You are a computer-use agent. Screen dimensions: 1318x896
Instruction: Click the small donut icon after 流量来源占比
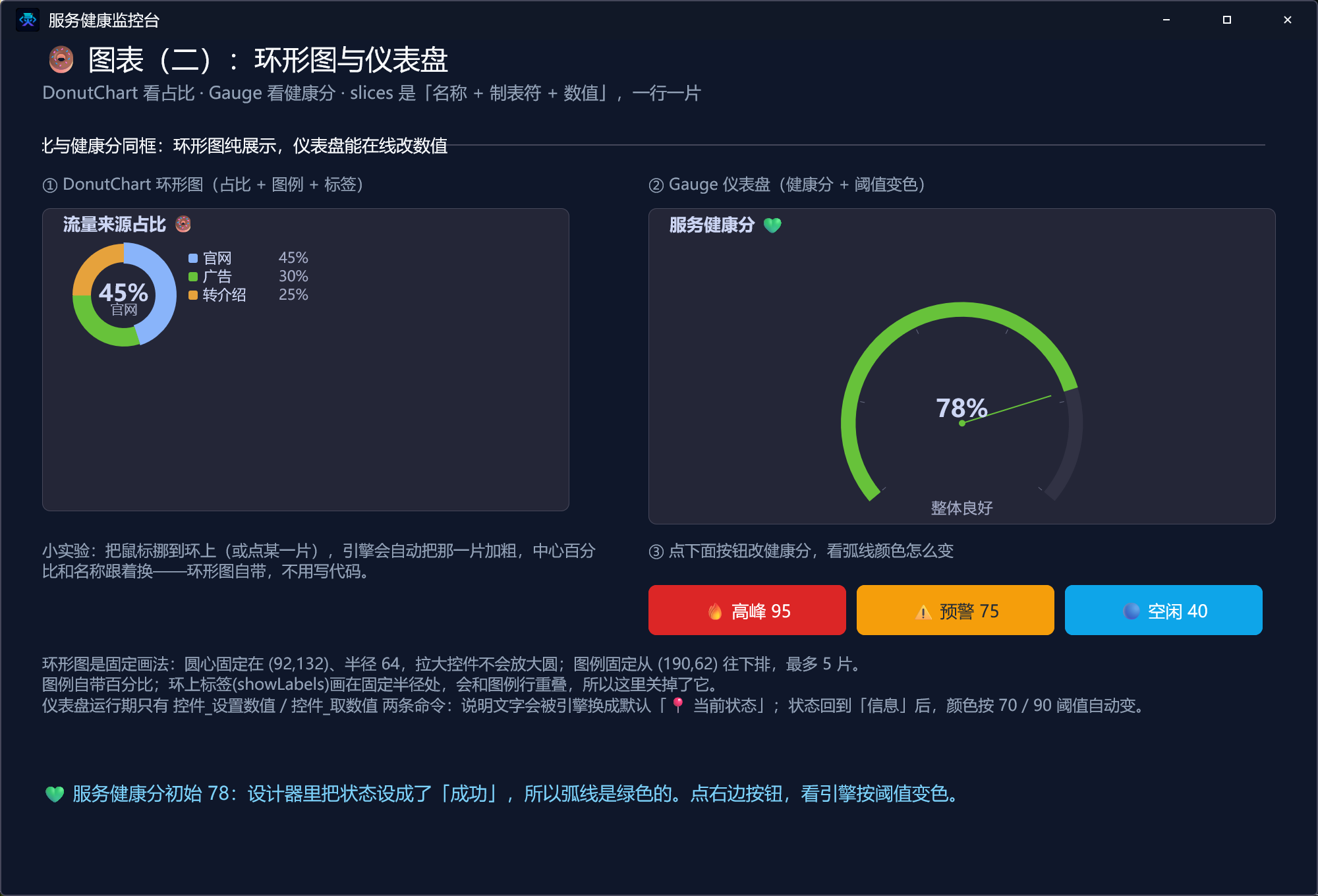click(183, 224)
